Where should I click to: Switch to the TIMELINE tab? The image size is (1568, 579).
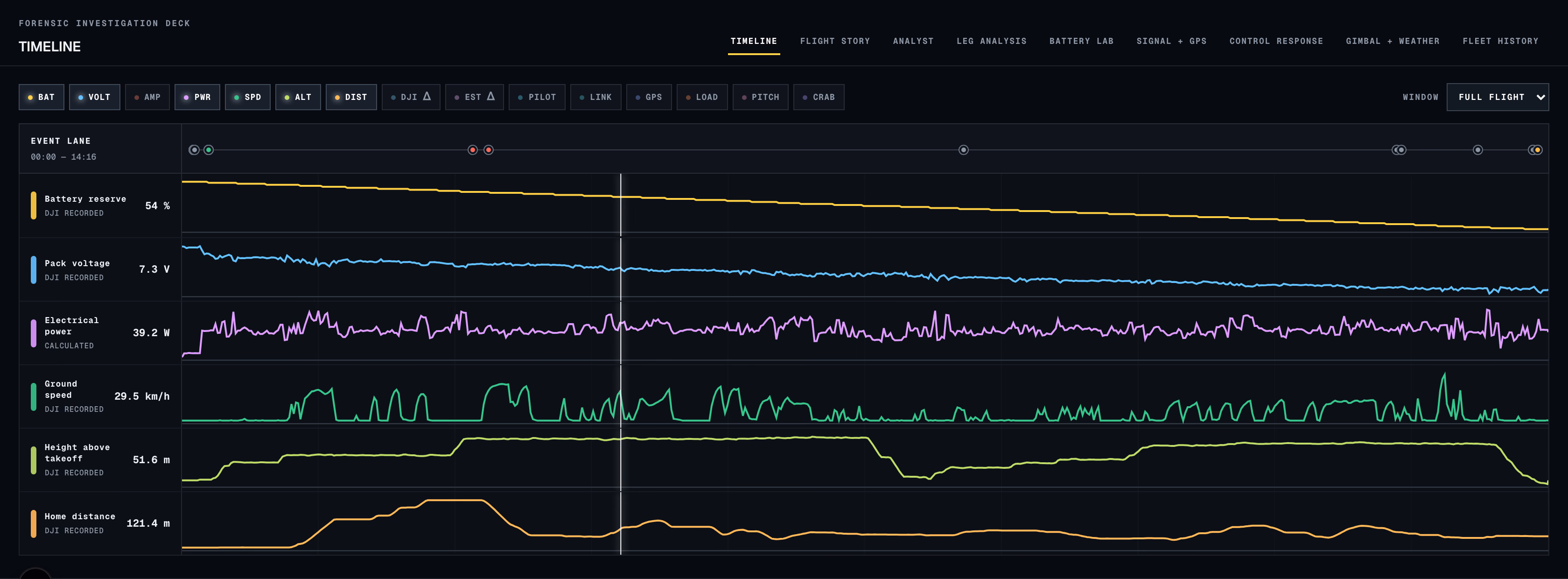(x=754, y=42)
